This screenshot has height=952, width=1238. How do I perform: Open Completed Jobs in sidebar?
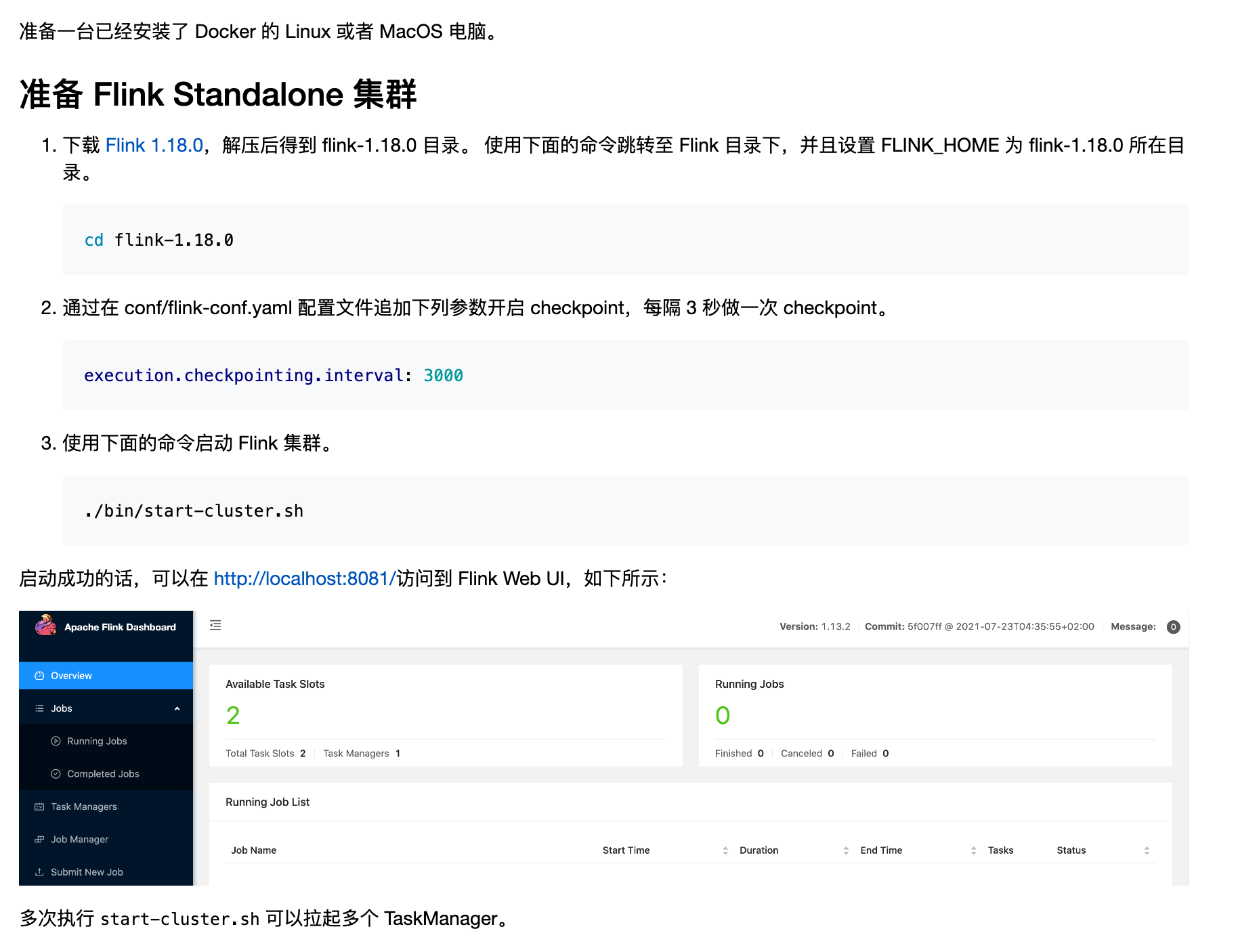pos(106,774)
